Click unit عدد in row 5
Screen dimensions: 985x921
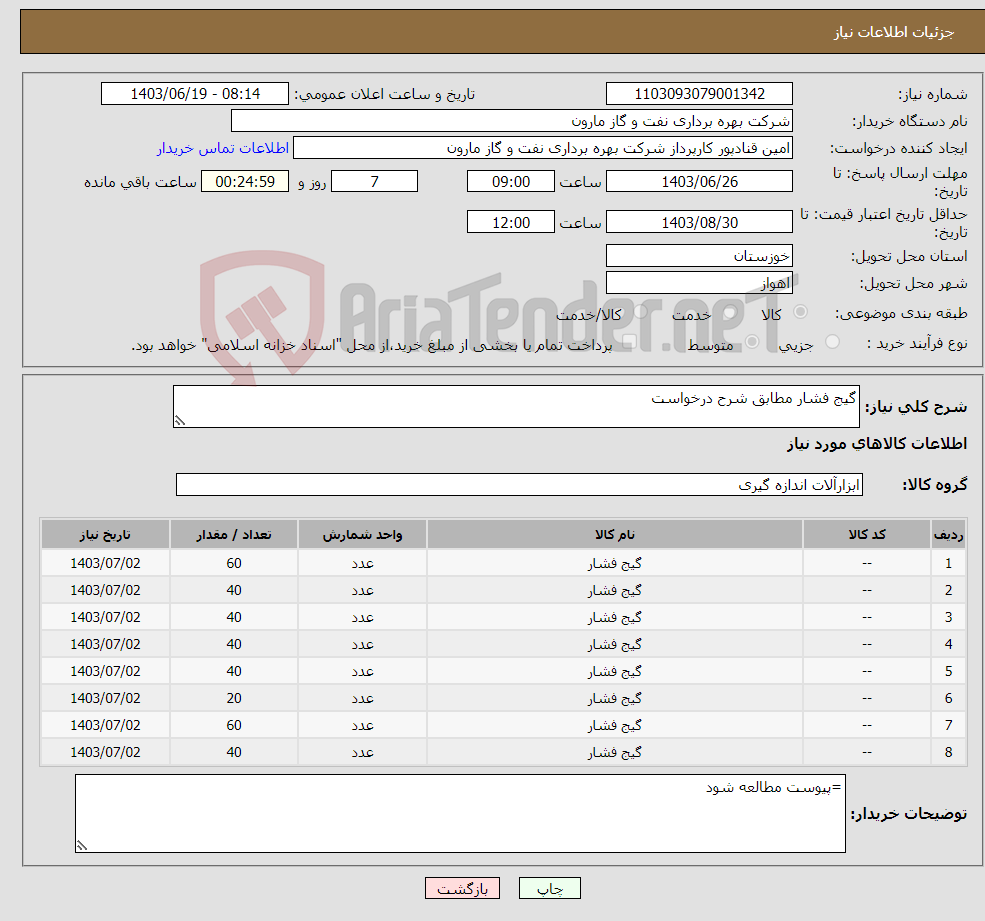click(362, 671)
